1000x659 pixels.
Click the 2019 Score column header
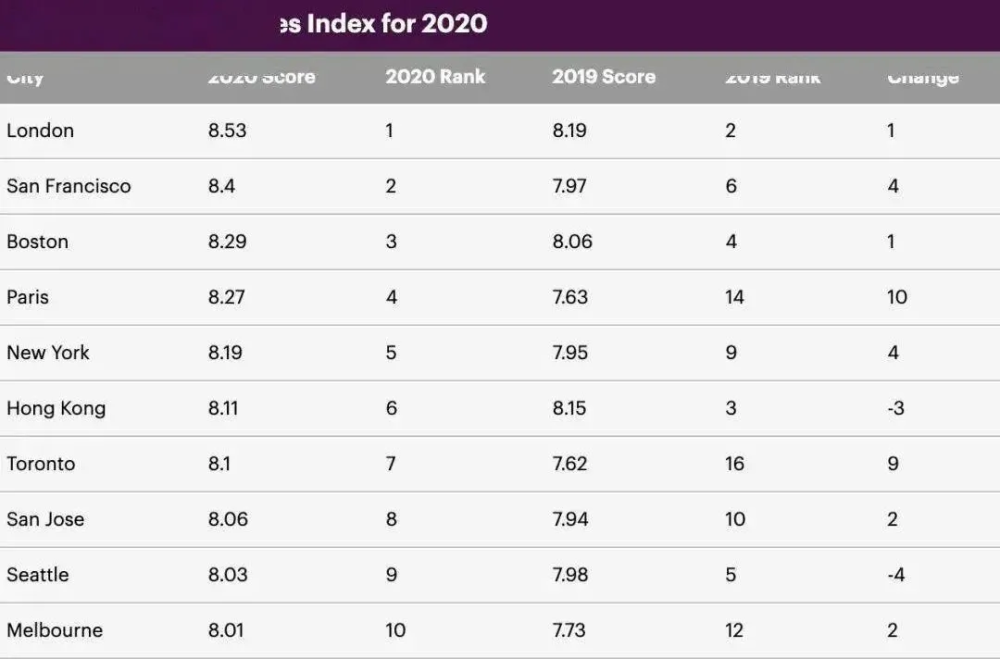[x=603, y=77]
